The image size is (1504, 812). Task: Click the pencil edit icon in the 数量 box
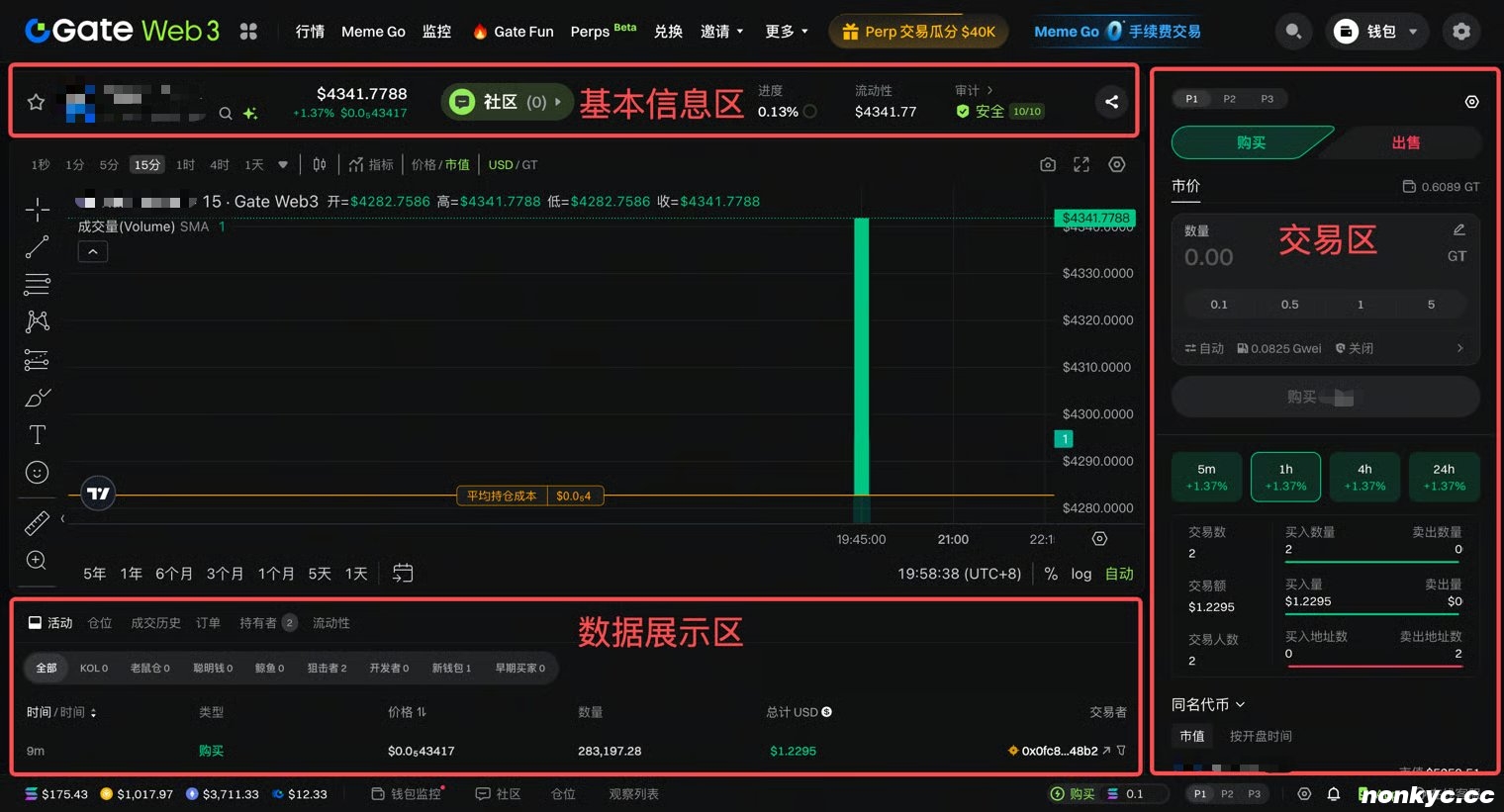coord(1458,229)
